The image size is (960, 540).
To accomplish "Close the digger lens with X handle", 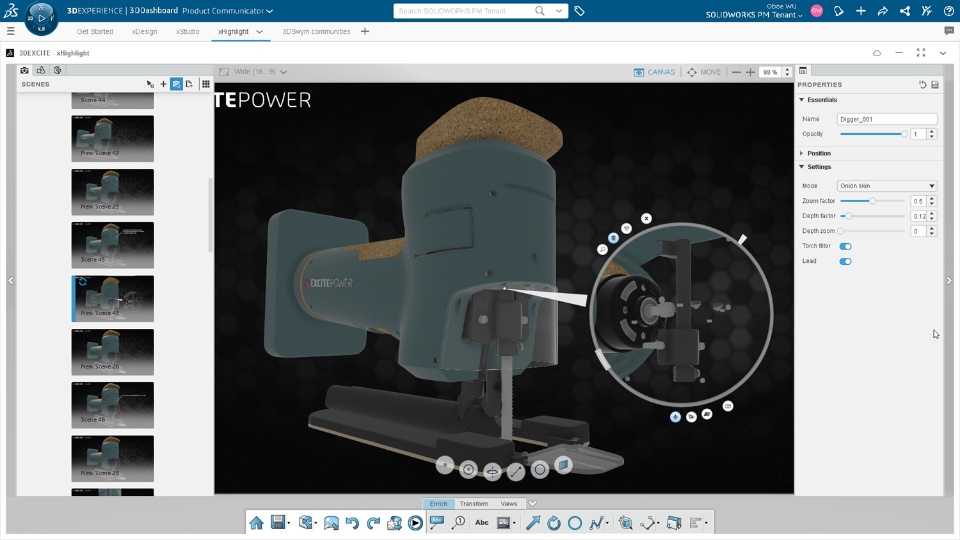I will [646, 218].
